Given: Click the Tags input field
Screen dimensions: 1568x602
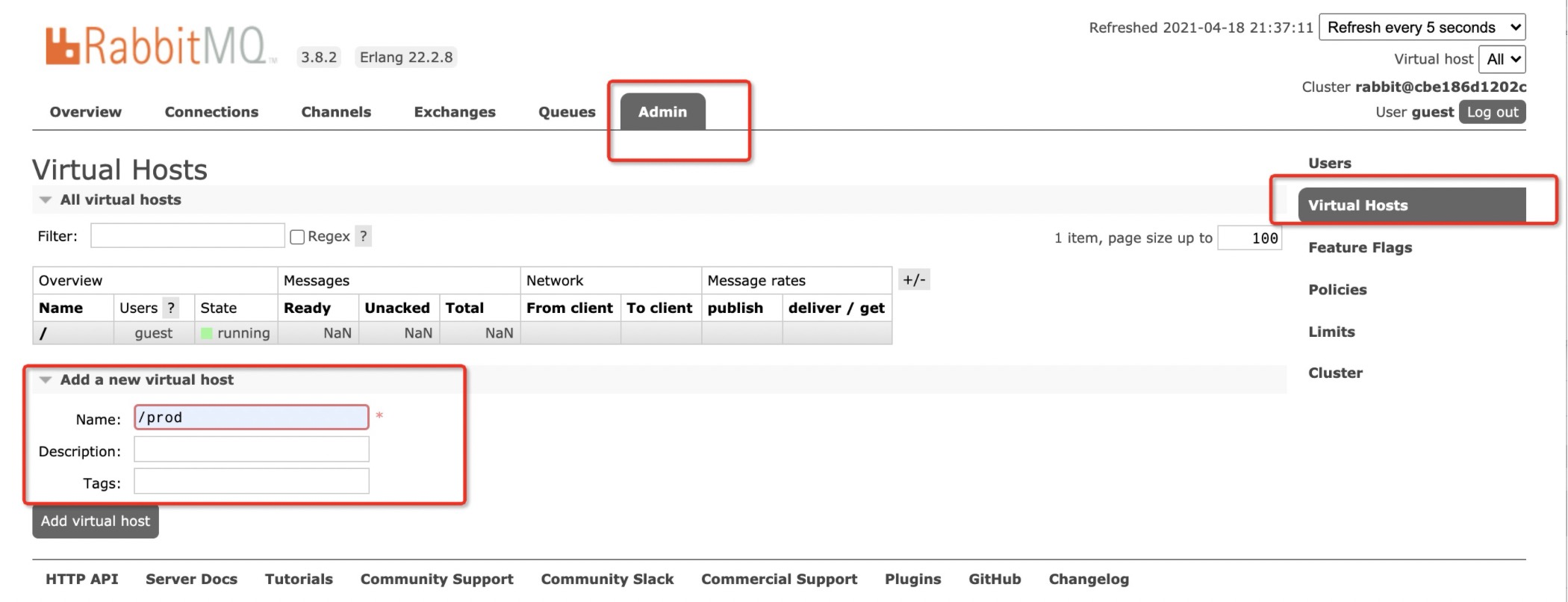Looking at the screenshot, I should point(252,482).
